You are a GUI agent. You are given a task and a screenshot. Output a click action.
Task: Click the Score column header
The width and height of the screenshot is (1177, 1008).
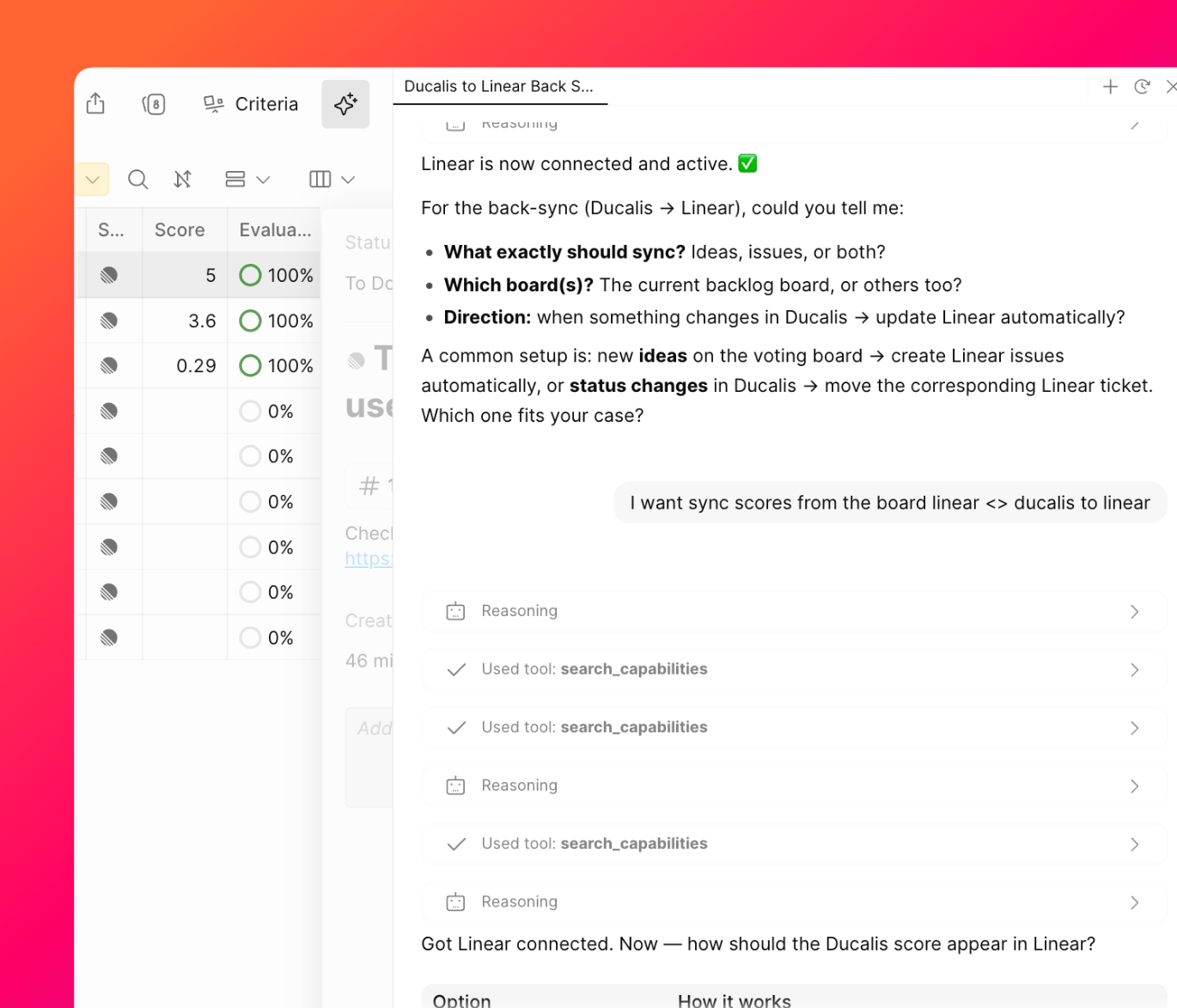[x=180, y=230]
